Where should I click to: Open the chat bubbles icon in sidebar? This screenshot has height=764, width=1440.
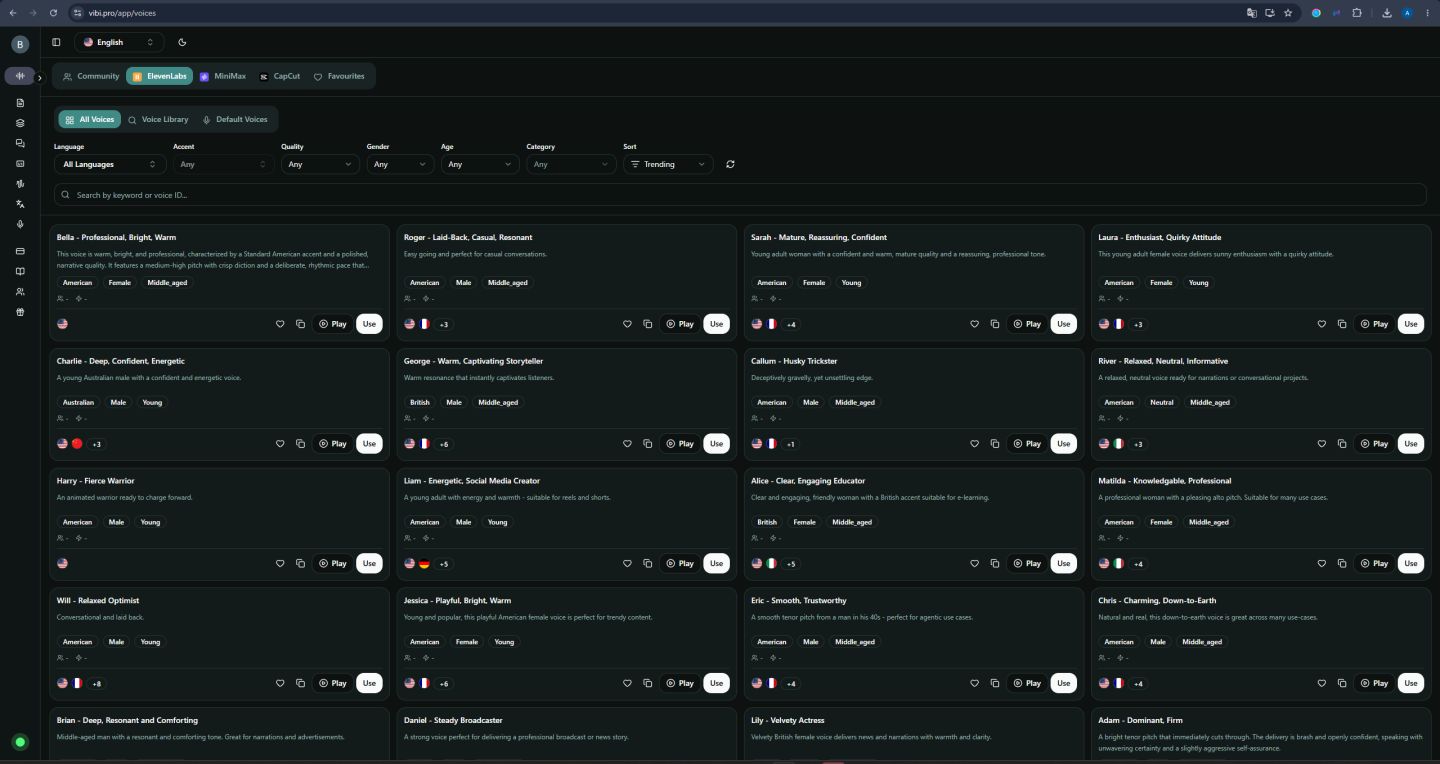(x=20, y=143)
